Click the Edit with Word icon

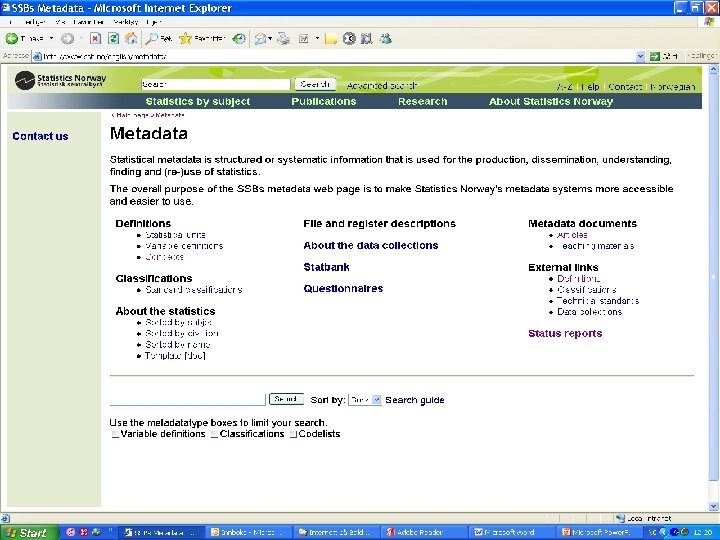tap(304, 39)
